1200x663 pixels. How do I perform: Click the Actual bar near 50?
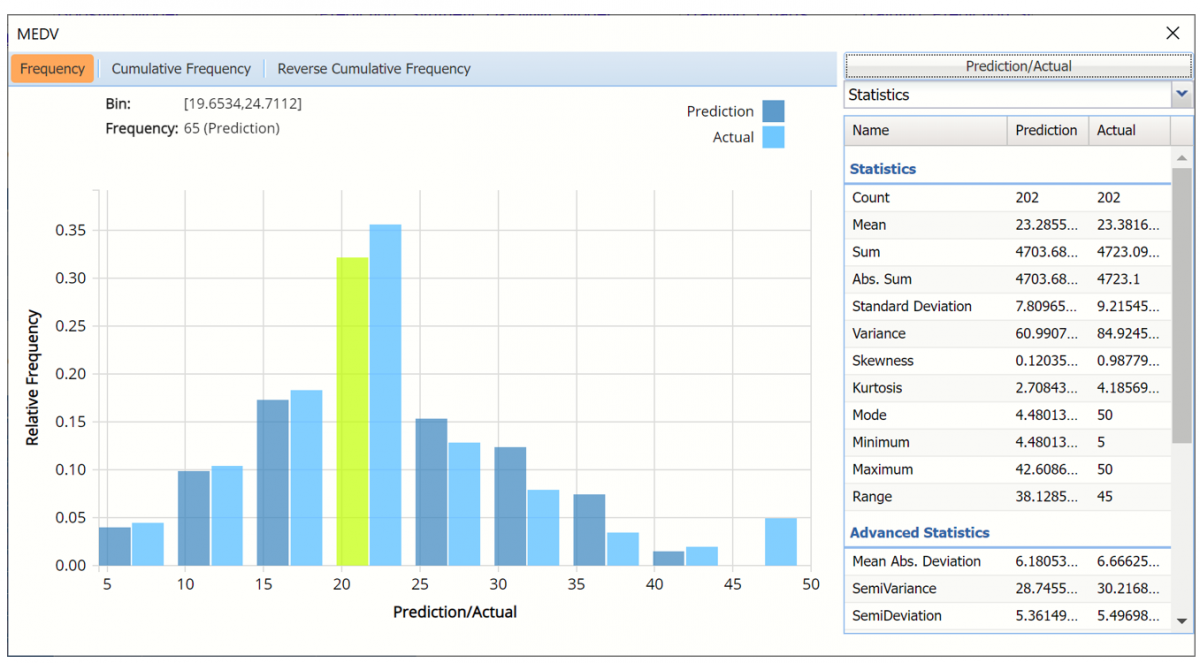tap(781, 541)
